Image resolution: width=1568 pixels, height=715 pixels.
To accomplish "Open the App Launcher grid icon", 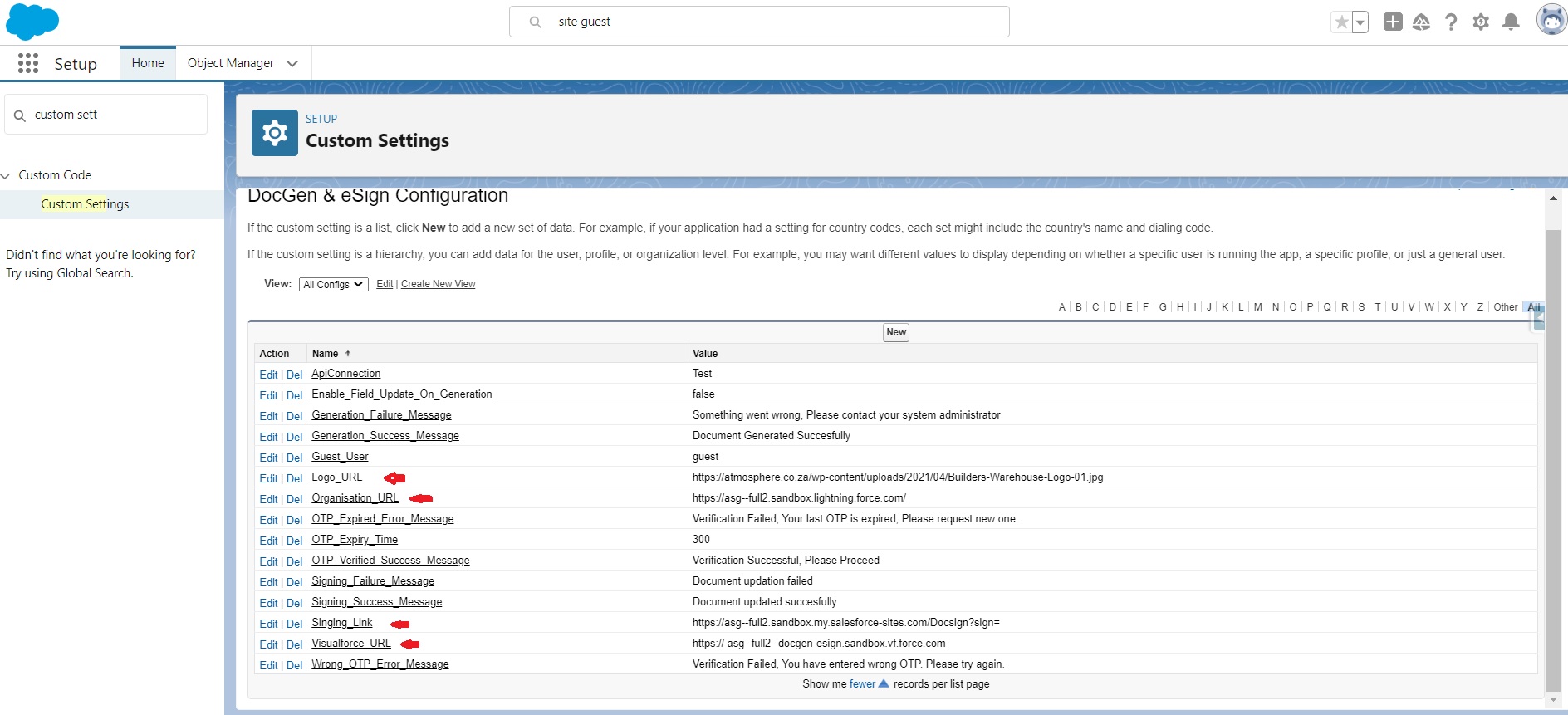I will coord(28,63).
